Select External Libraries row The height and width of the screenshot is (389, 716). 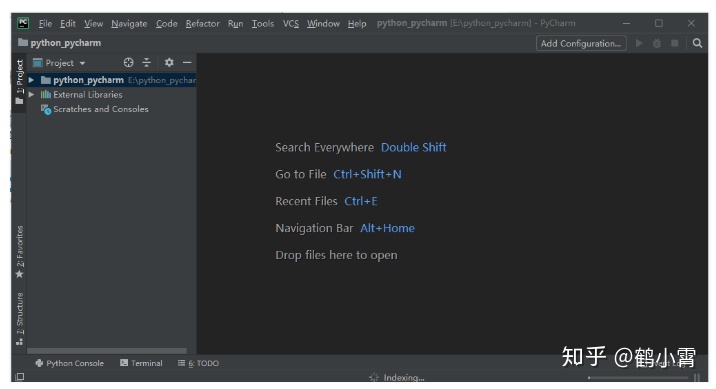tap(112, 95)
